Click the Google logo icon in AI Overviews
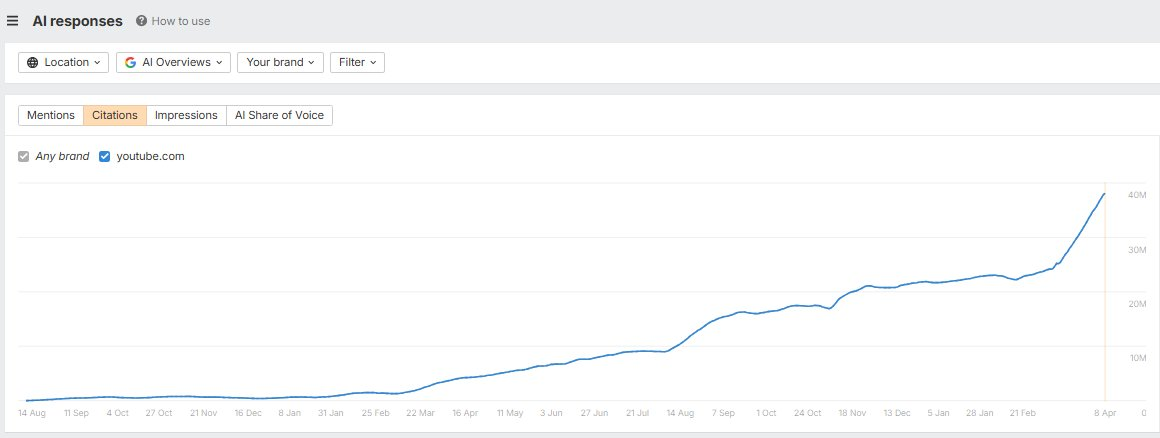The height and width of the screenshot is (438, 1160). [131, 62]
